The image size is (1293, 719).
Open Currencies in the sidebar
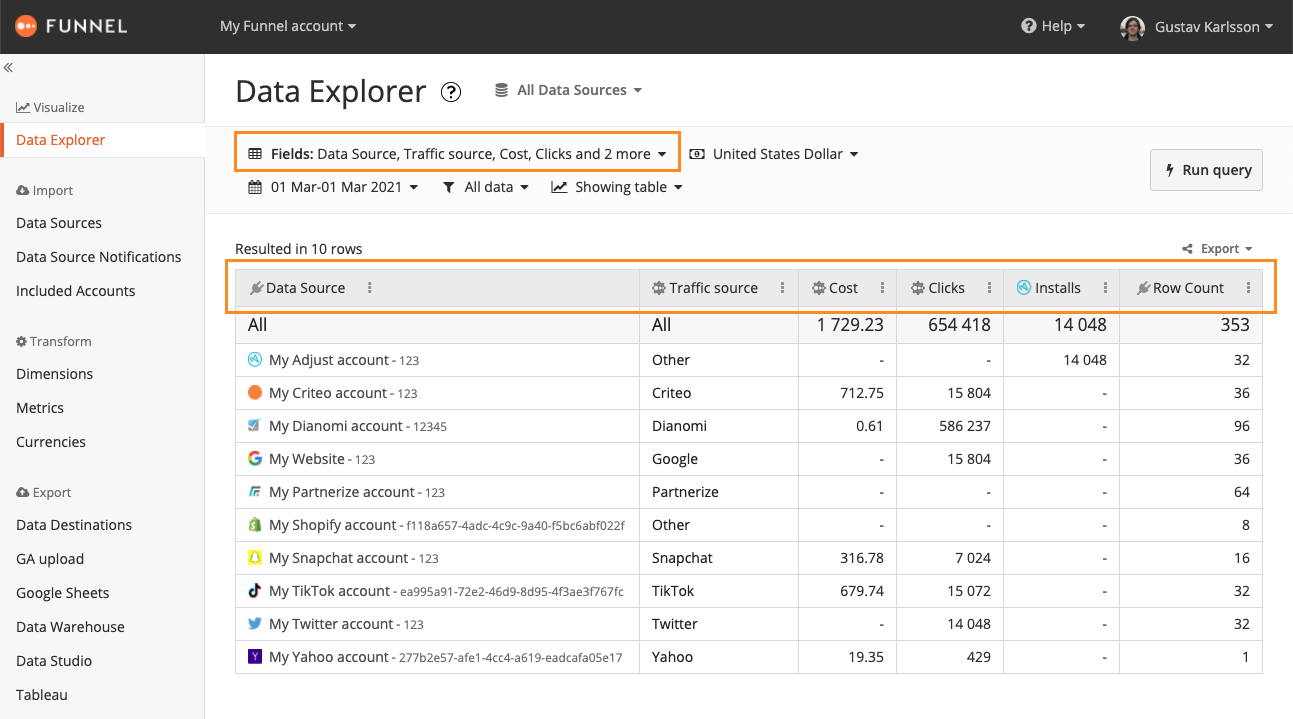(51, 442)
